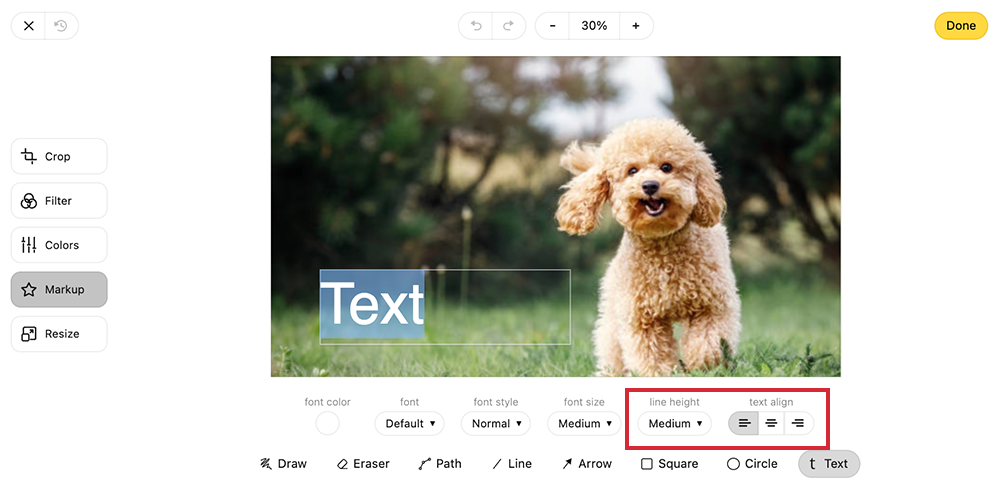The width and height of the screenshot is (1000, 488).
Task: Open the font size Medium dropdown
Action: click(x=585, y=424)
